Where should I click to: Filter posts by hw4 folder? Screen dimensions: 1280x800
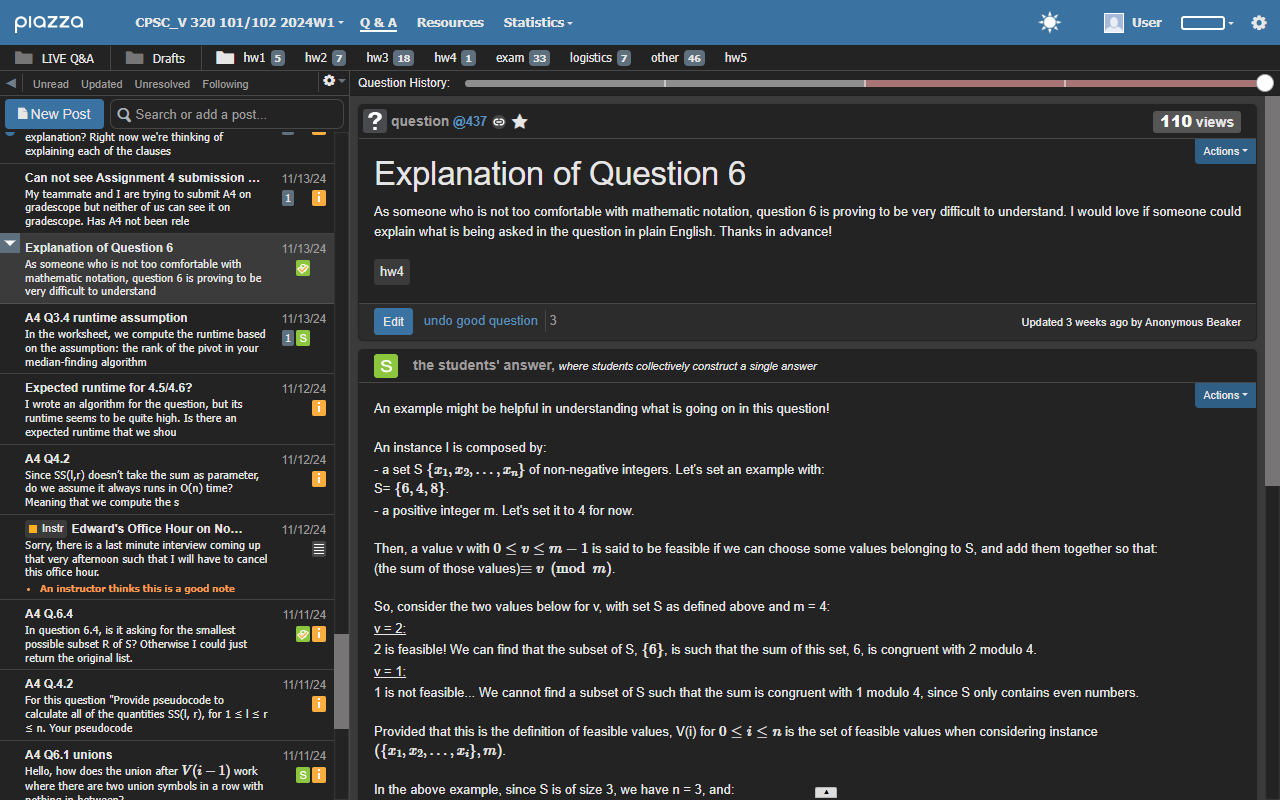click(455, 58)
